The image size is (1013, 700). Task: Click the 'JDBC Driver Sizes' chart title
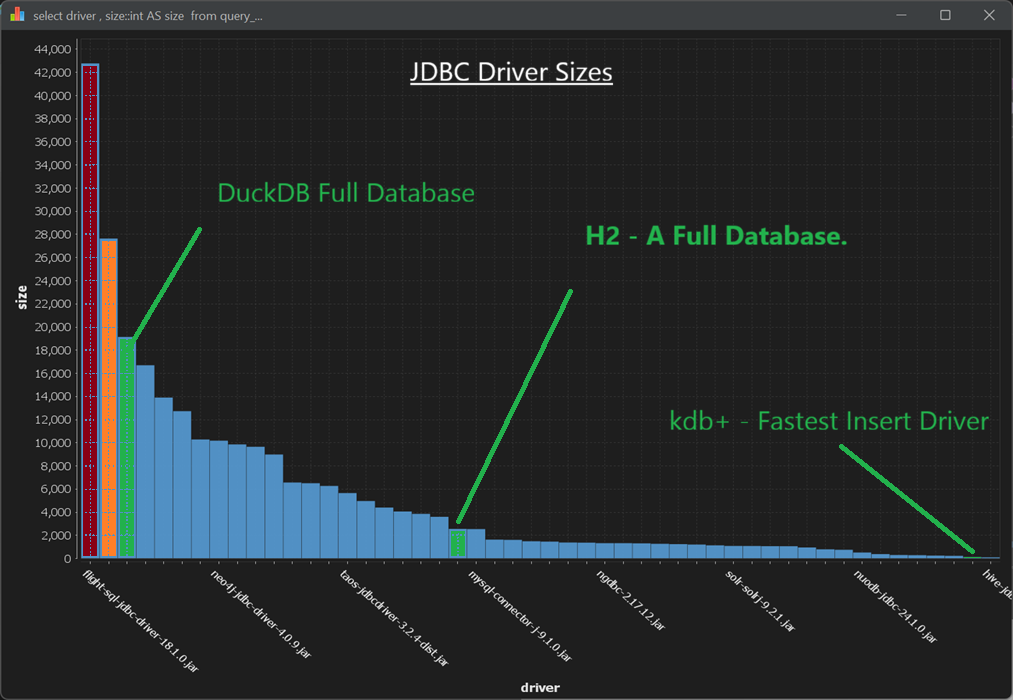point(511,73)
